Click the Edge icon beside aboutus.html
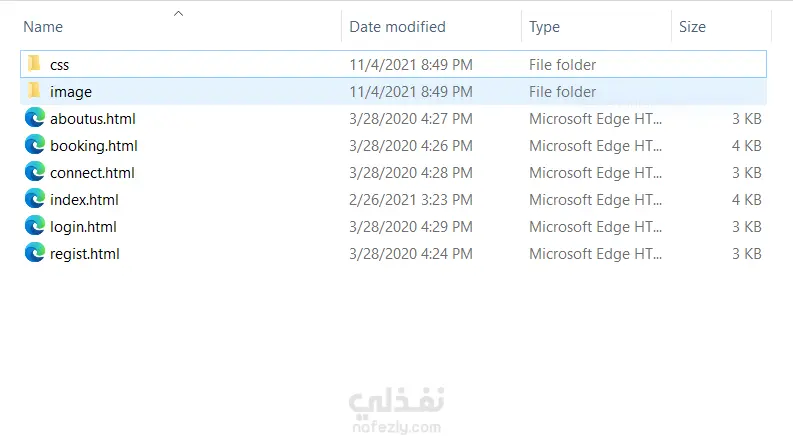The height and width of the screenshot is (436, 793). pos(35,118)
